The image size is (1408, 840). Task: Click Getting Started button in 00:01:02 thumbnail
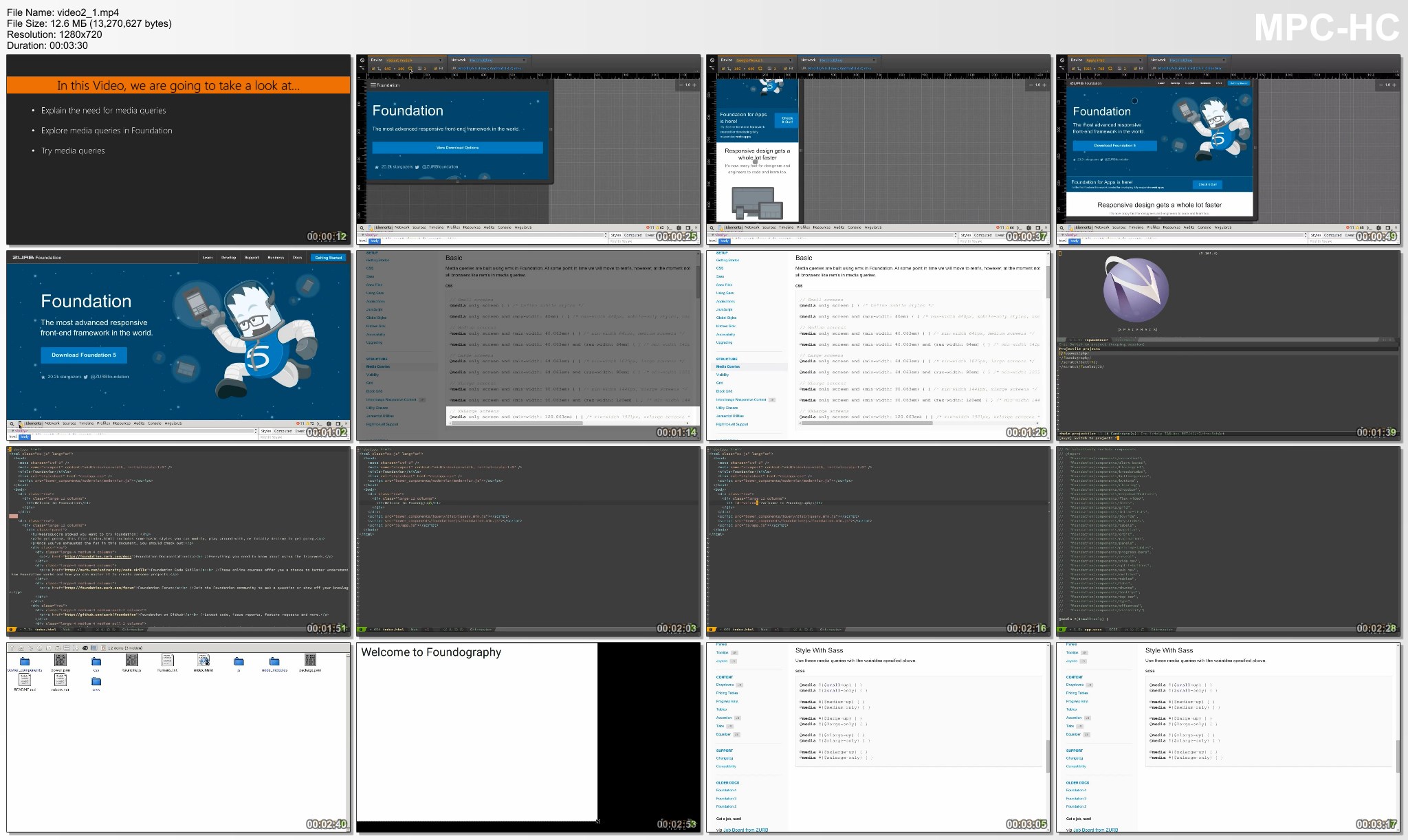329,257
